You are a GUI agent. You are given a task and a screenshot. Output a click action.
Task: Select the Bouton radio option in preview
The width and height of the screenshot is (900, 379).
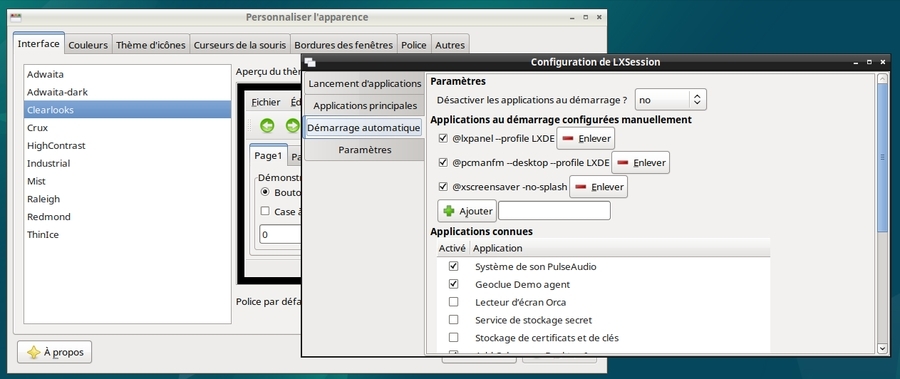(x=265, y=192)
